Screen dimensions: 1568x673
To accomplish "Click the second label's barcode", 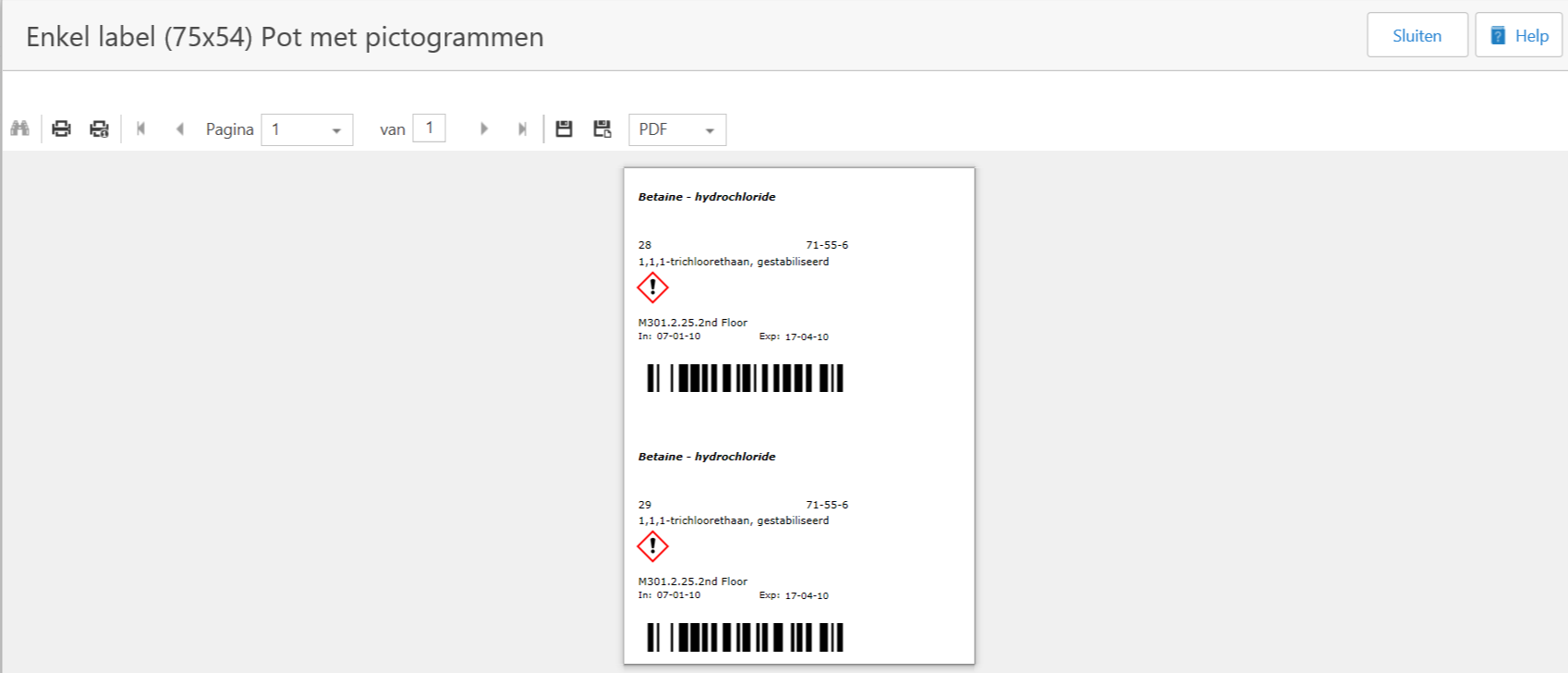I will pos(745,637).
